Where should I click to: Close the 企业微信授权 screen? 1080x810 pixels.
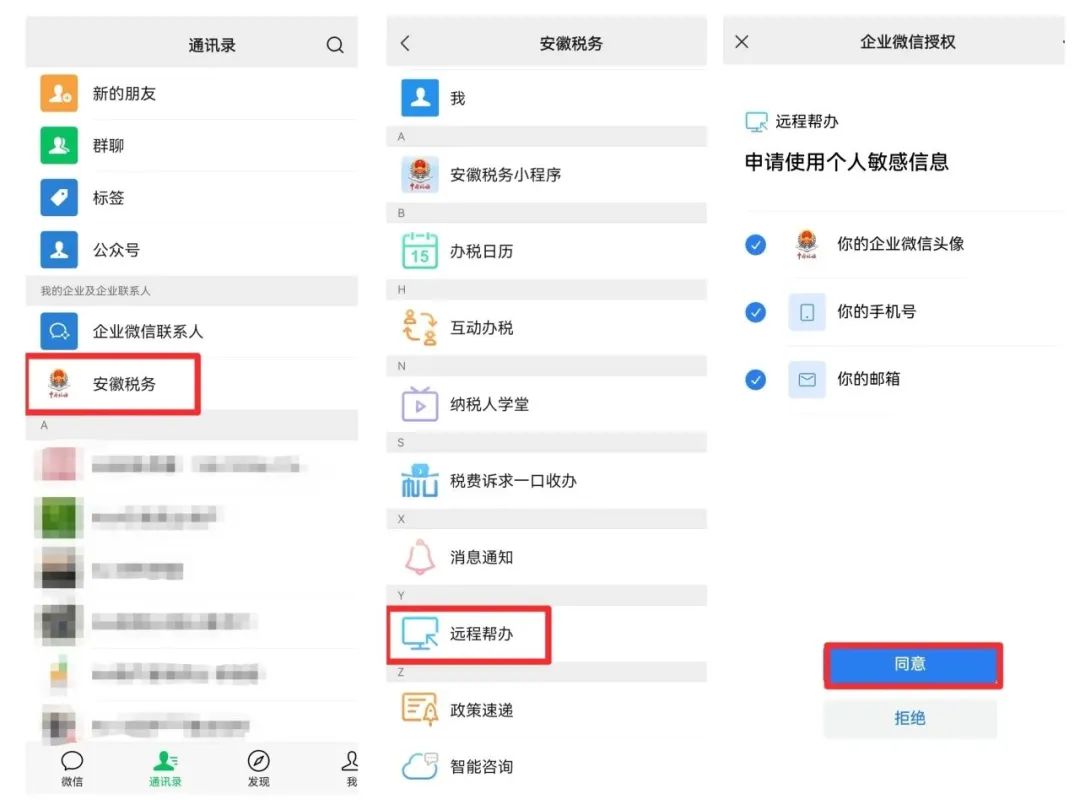tap(742, 42)
